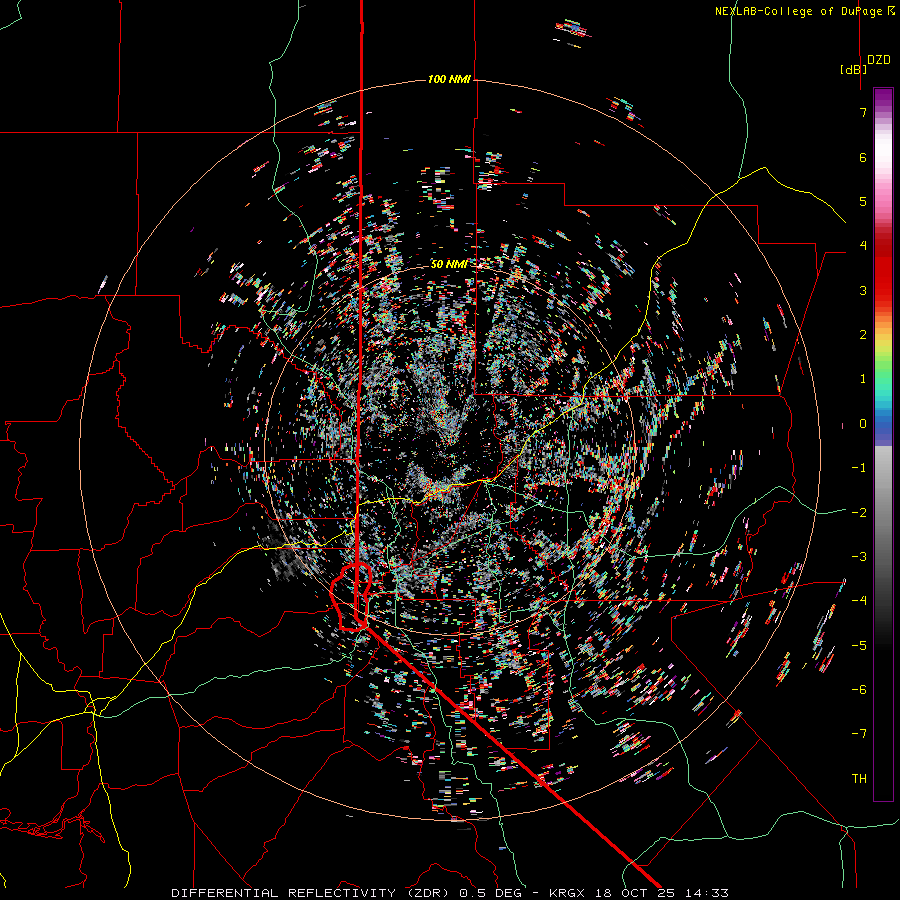Click the 4 value on color scale
900x900 pixels.
tap(863, 246)
